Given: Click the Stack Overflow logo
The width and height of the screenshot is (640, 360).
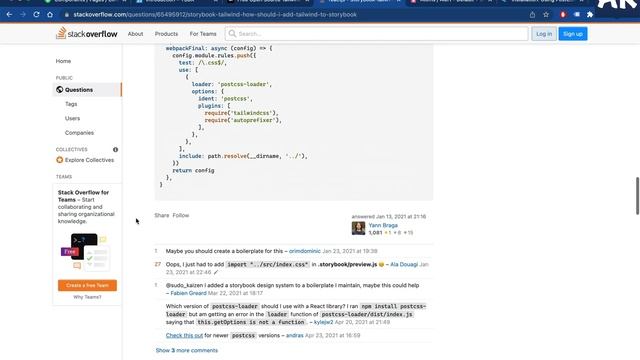Looking at the screenshot, I should click(87, 33).
